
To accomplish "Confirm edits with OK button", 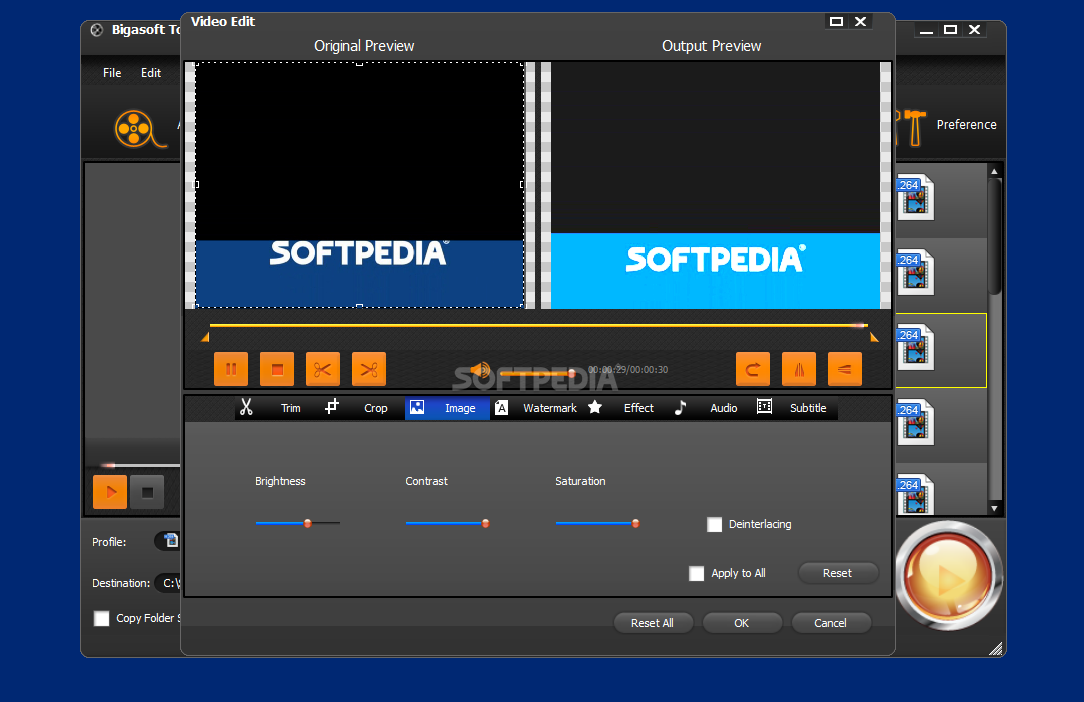I will (x=741, y=623).
